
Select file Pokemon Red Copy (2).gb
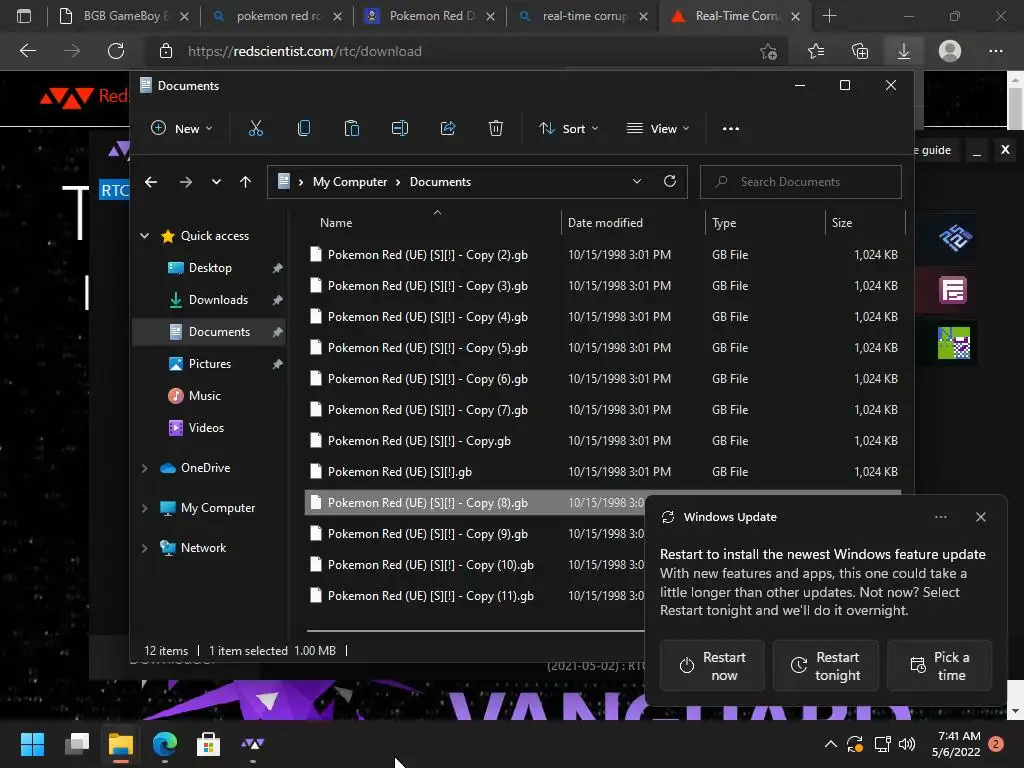[x=603, y=255]
